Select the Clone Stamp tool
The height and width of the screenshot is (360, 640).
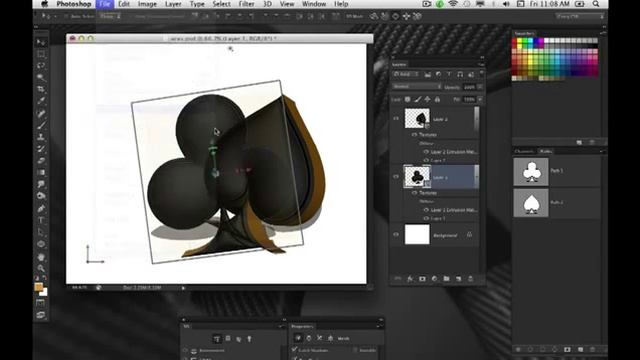41,137
